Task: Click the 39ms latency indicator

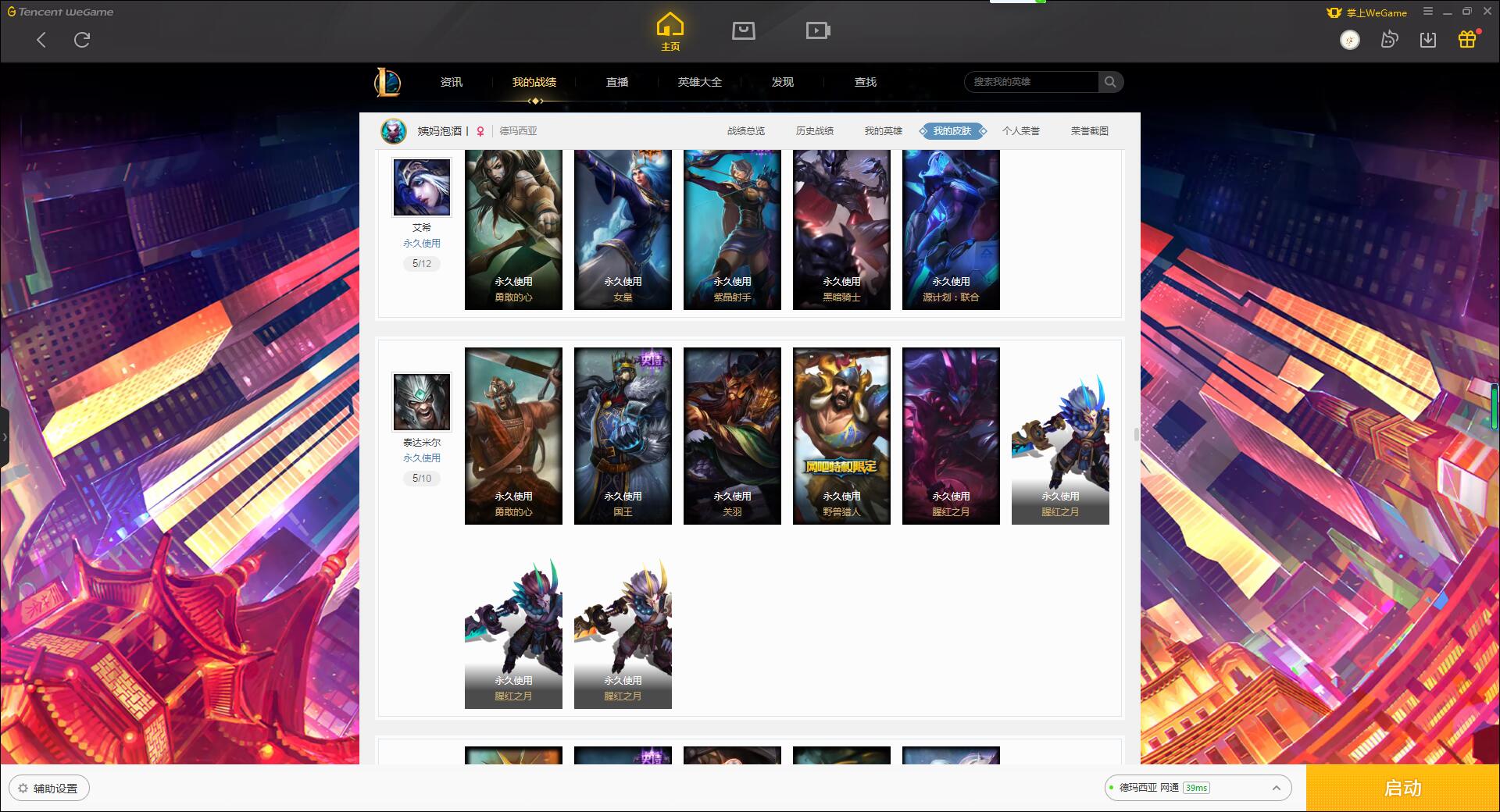Action: [x=1196, y=788]
